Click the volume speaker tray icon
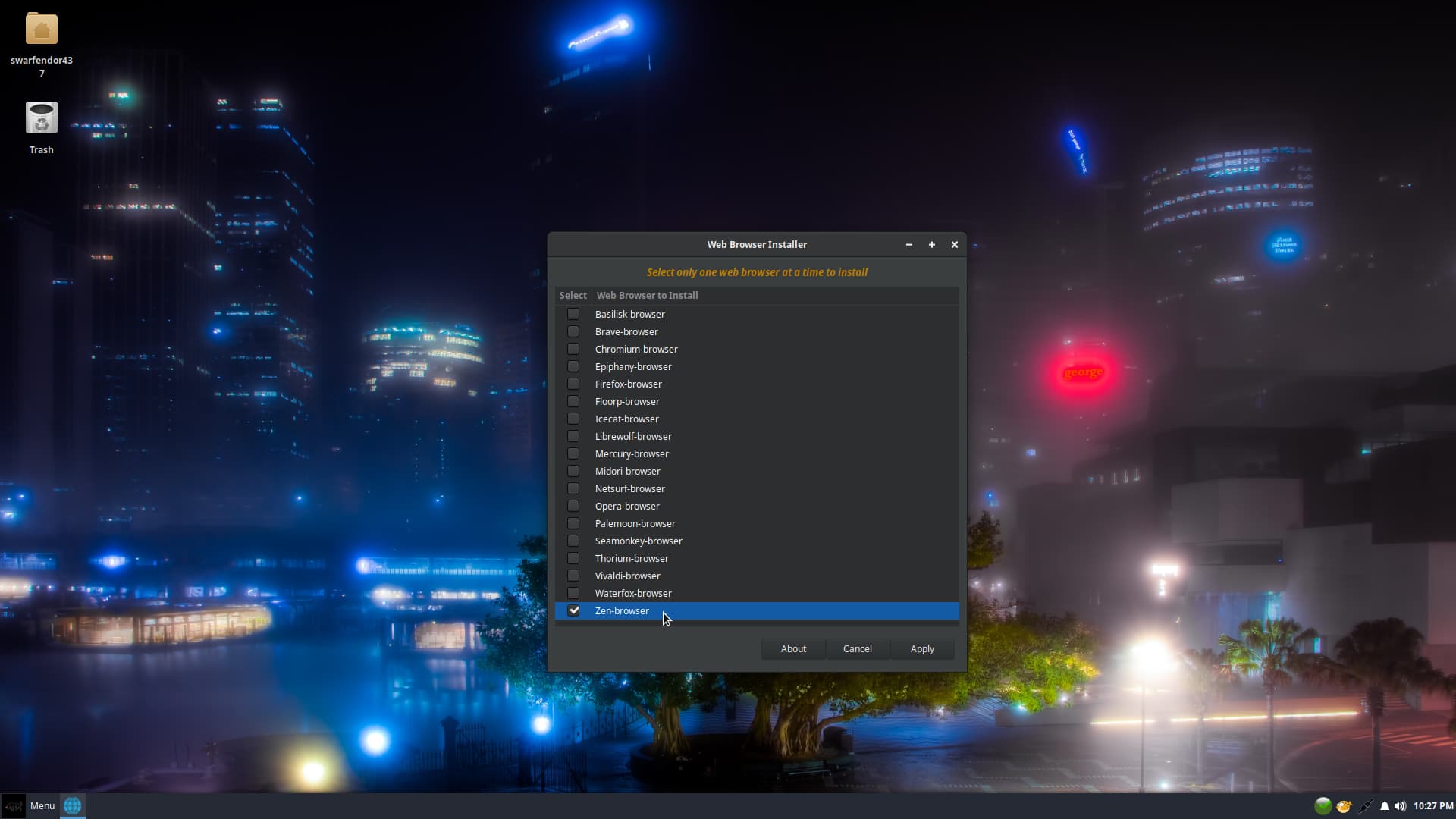 (1400, 806)
